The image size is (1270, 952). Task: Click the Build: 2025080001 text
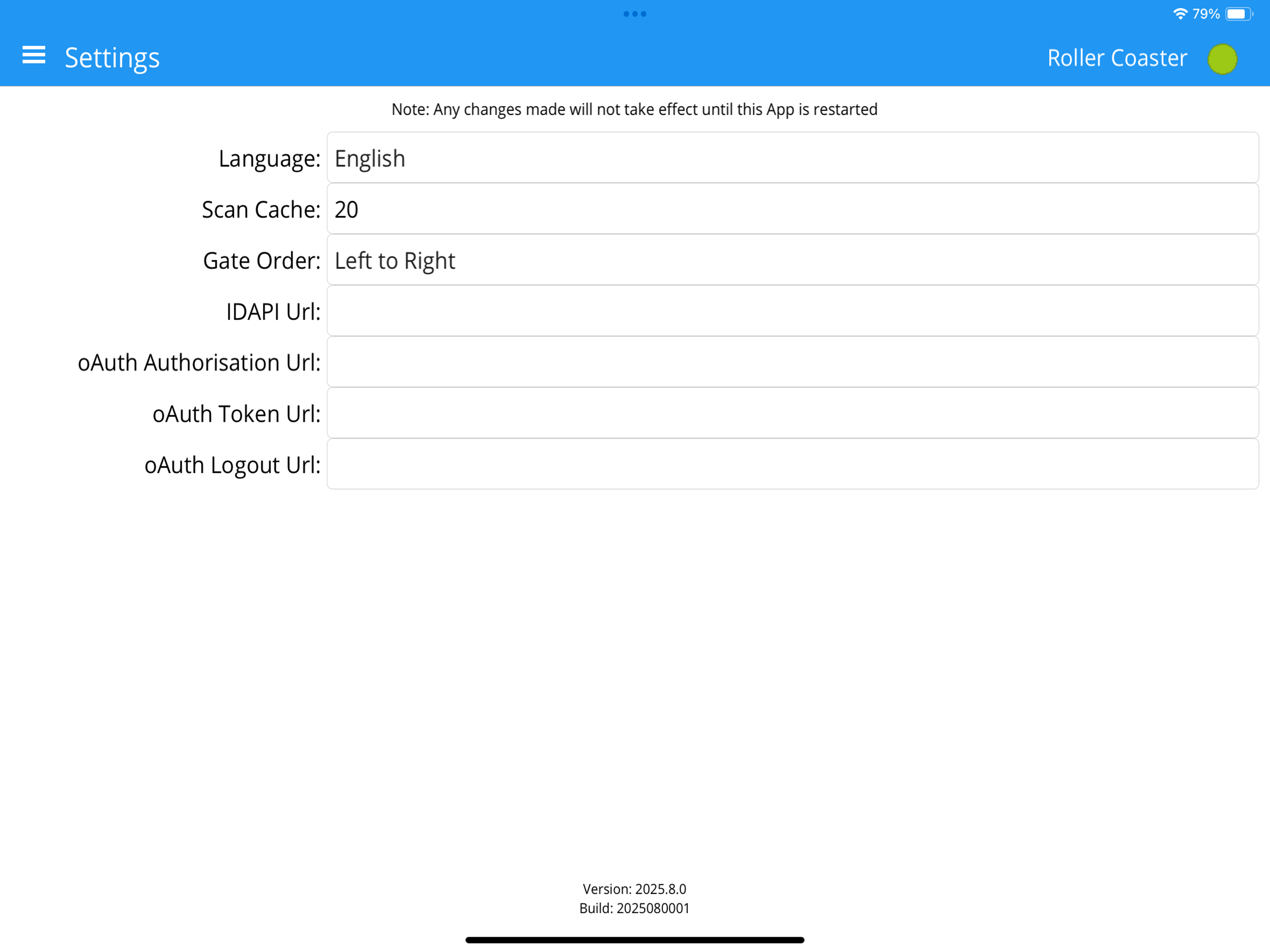tap(635, 908)
